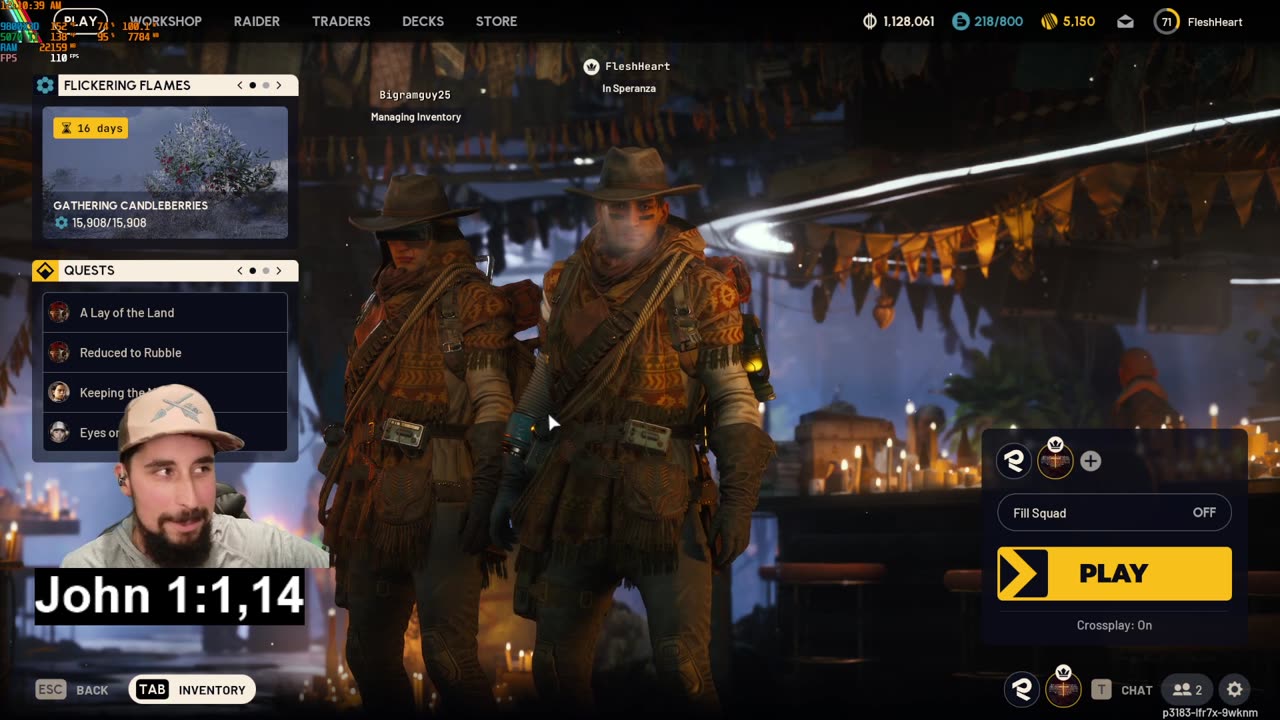Click the crown leader icon beside FleshHeart

click(x=591, y=66)
